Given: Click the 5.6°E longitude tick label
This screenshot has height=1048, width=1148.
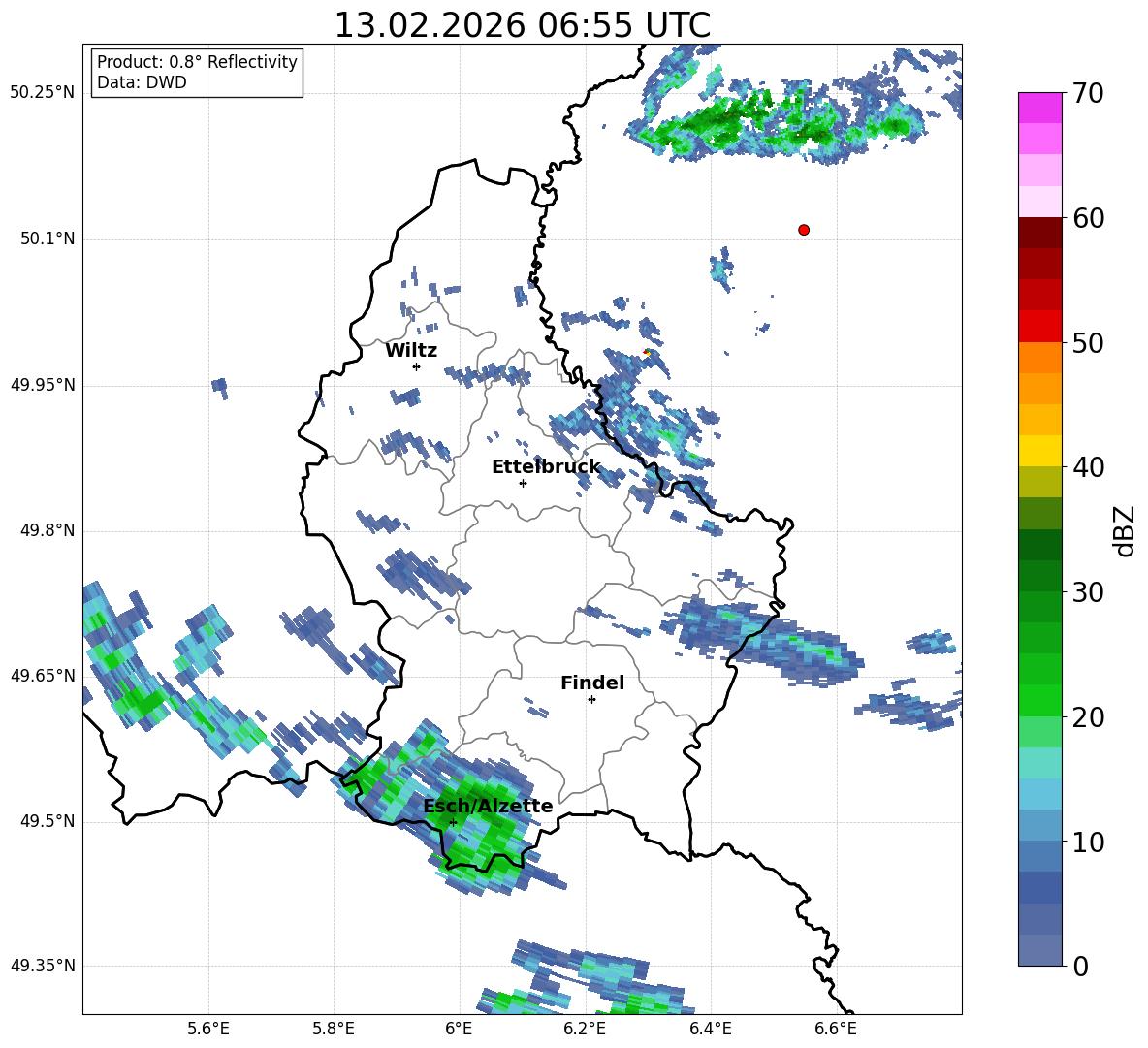Looking at the screenshot, I should tap(208, 1030).
